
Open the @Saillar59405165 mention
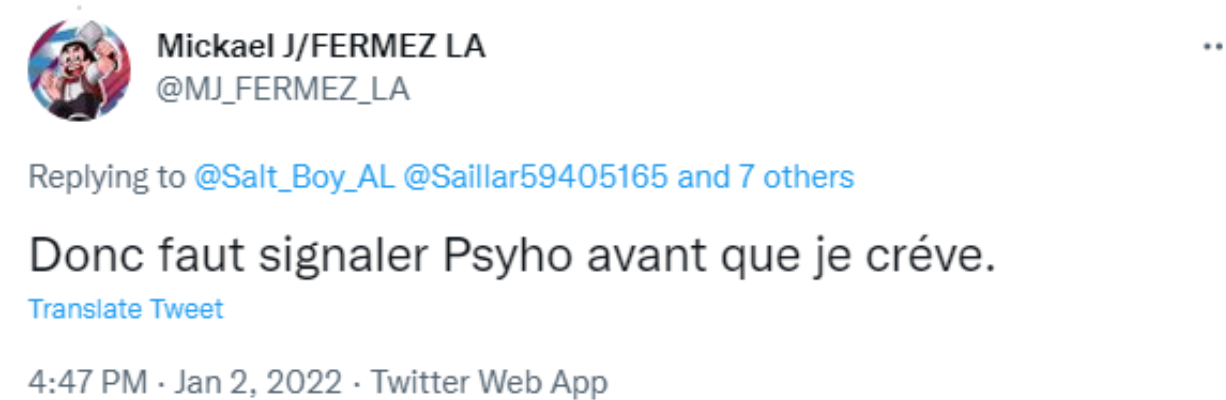point(535,178)
